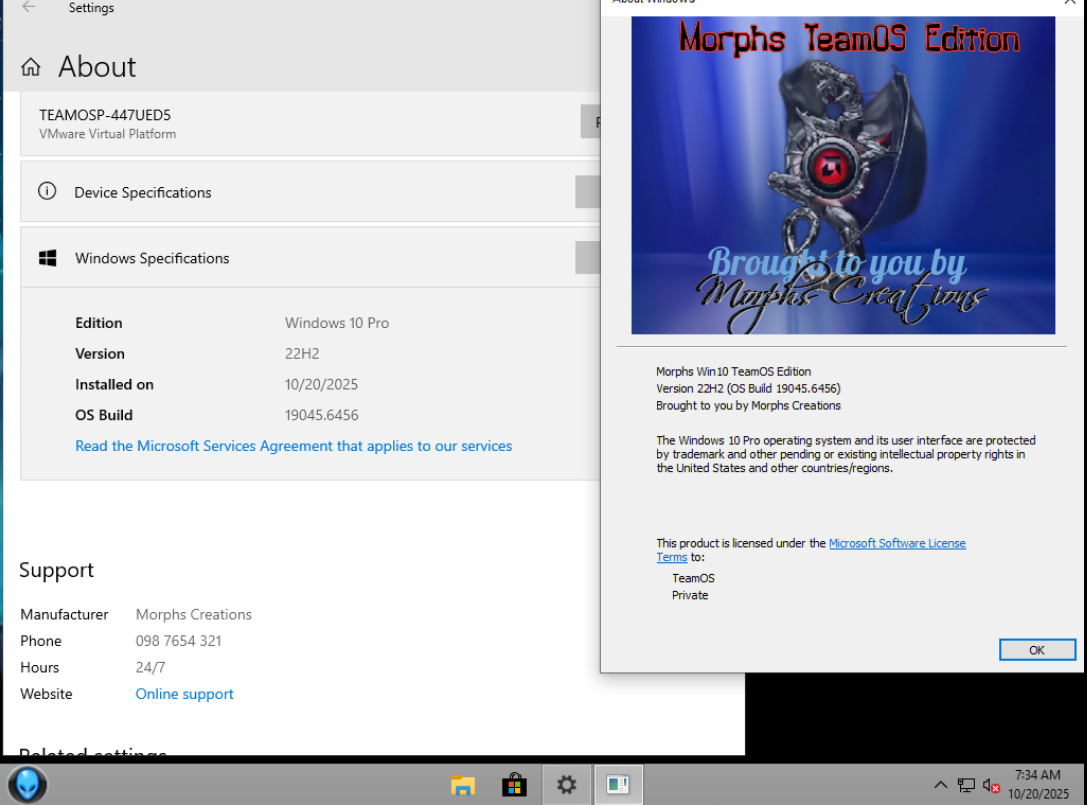
Task: Click the licensee organization Private
Action: tap(690, 595)
